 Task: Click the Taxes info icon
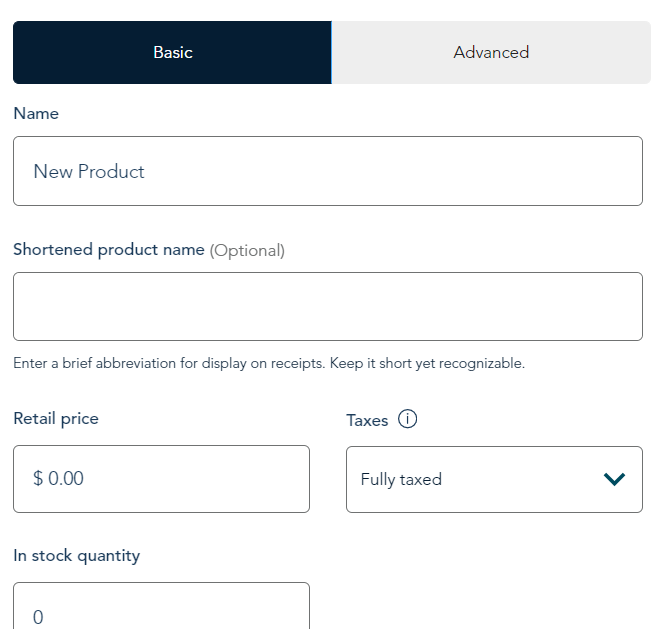407,419
